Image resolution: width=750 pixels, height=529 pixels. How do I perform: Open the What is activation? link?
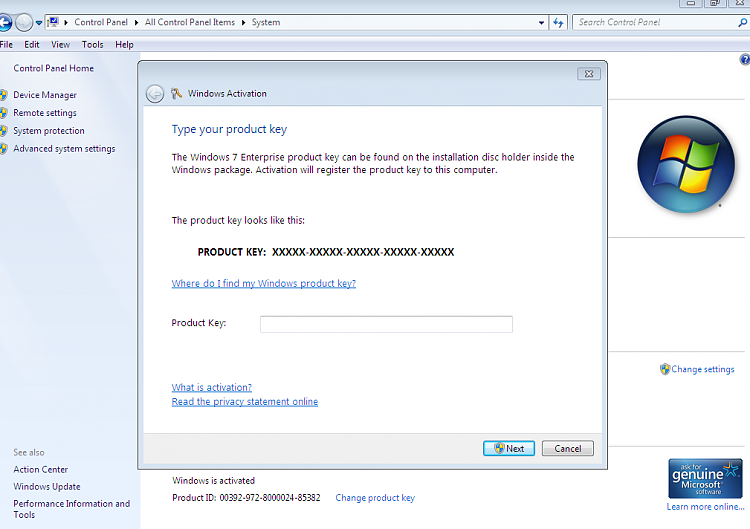211,387
